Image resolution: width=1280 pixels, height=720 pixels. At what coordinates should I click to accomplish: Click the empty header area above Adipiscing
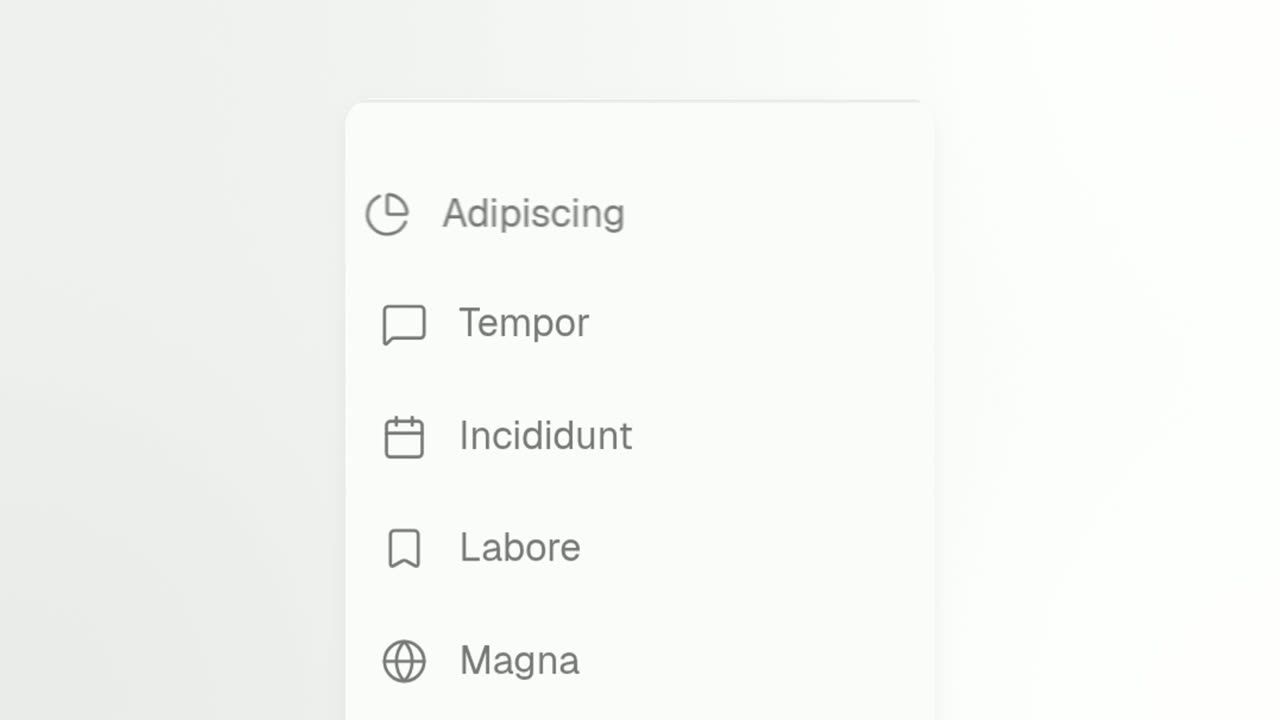(x=640, y=135)
